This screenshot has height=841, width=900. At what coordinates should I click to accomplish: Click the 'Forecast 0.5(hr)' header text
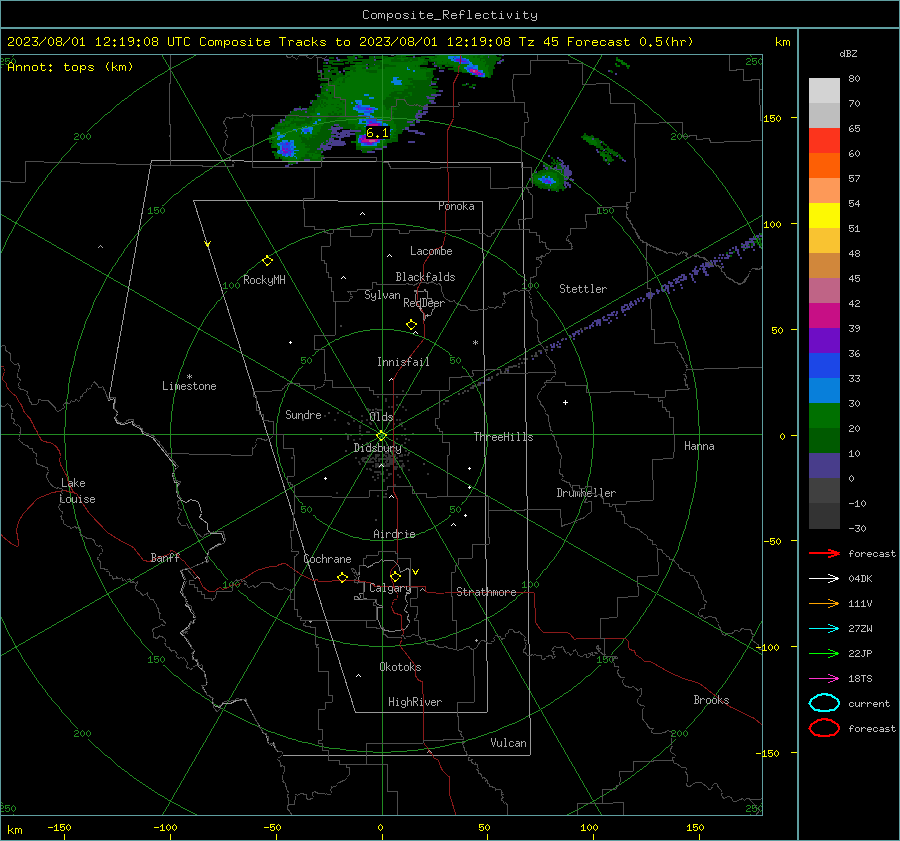[x=630, y=42]
